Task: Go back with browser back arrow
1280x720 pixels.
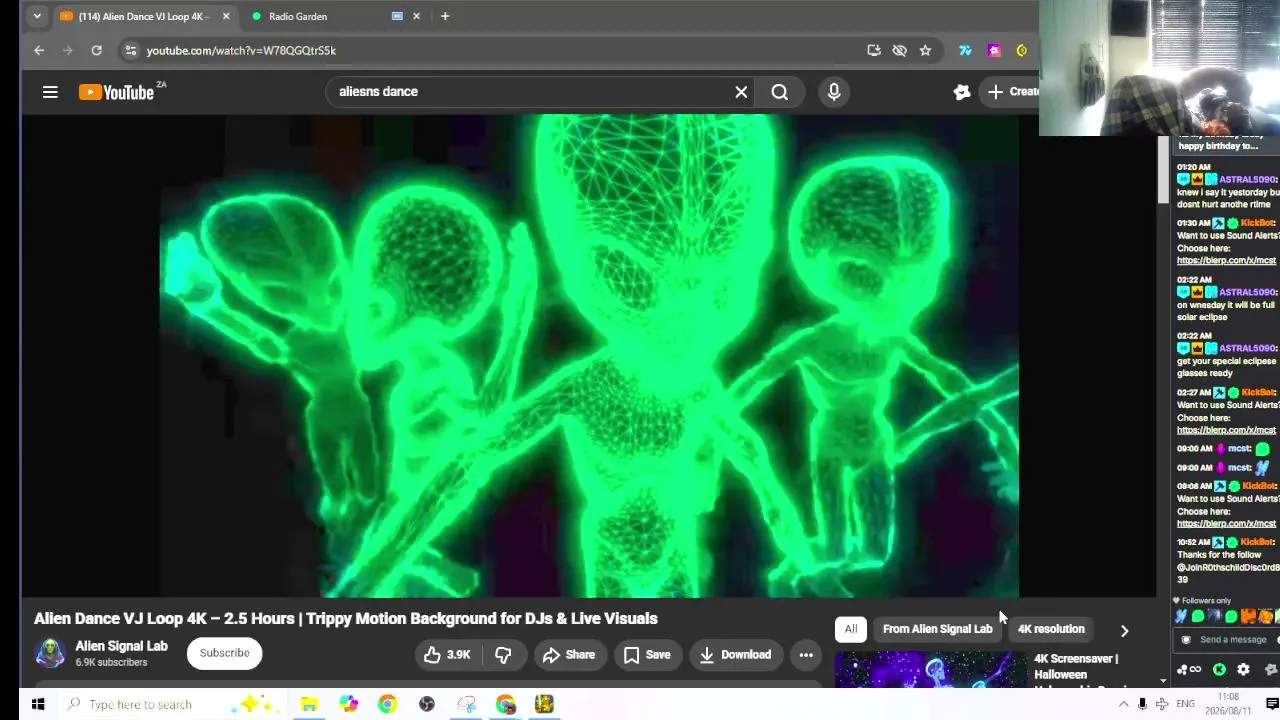Action: tap(39, 50)
